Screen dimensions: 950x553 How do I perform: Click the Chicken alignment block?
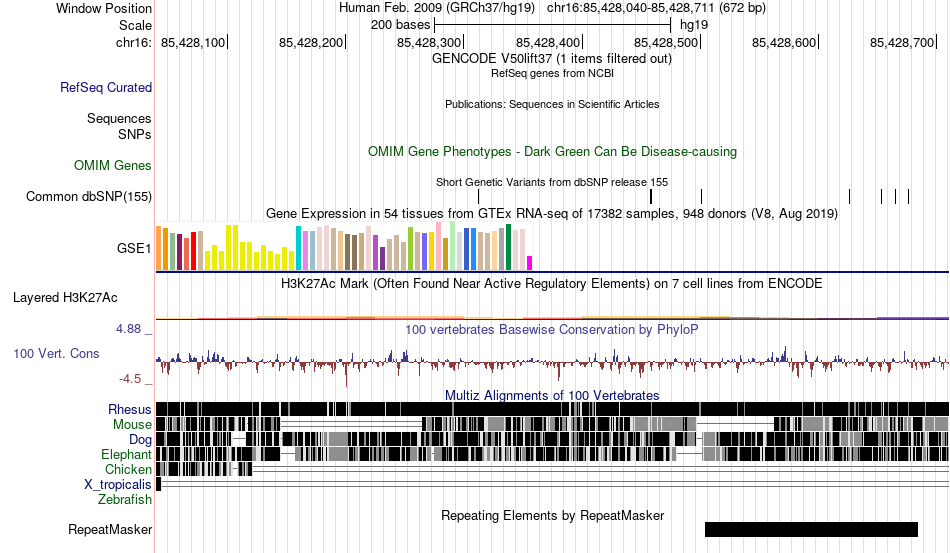point(204,469)
